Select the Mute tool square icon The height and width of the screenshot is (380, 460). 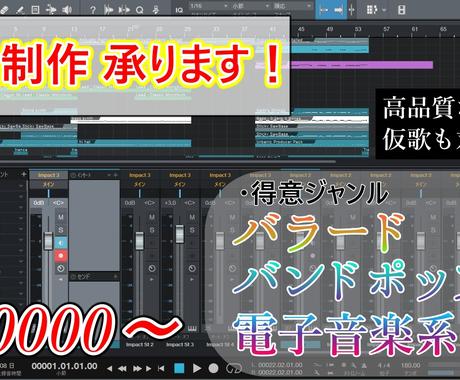click(36, 10)
